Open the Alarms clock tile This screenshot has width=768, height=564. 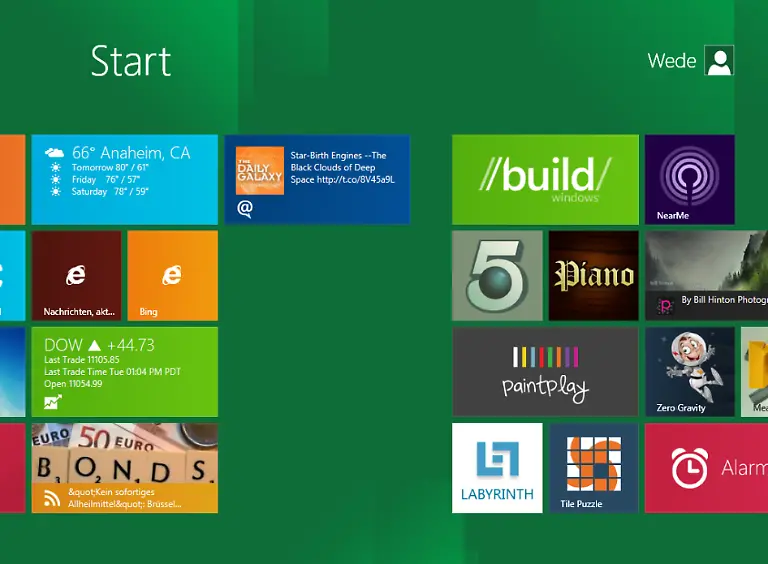tap(706, 468)
